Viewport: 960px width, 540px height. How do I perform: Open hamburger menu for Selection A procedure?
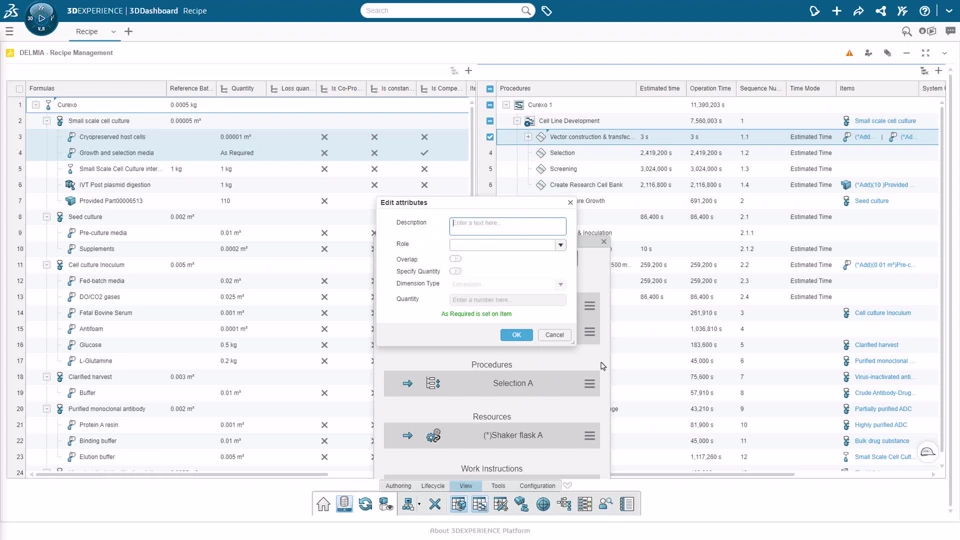click(590, 383)
